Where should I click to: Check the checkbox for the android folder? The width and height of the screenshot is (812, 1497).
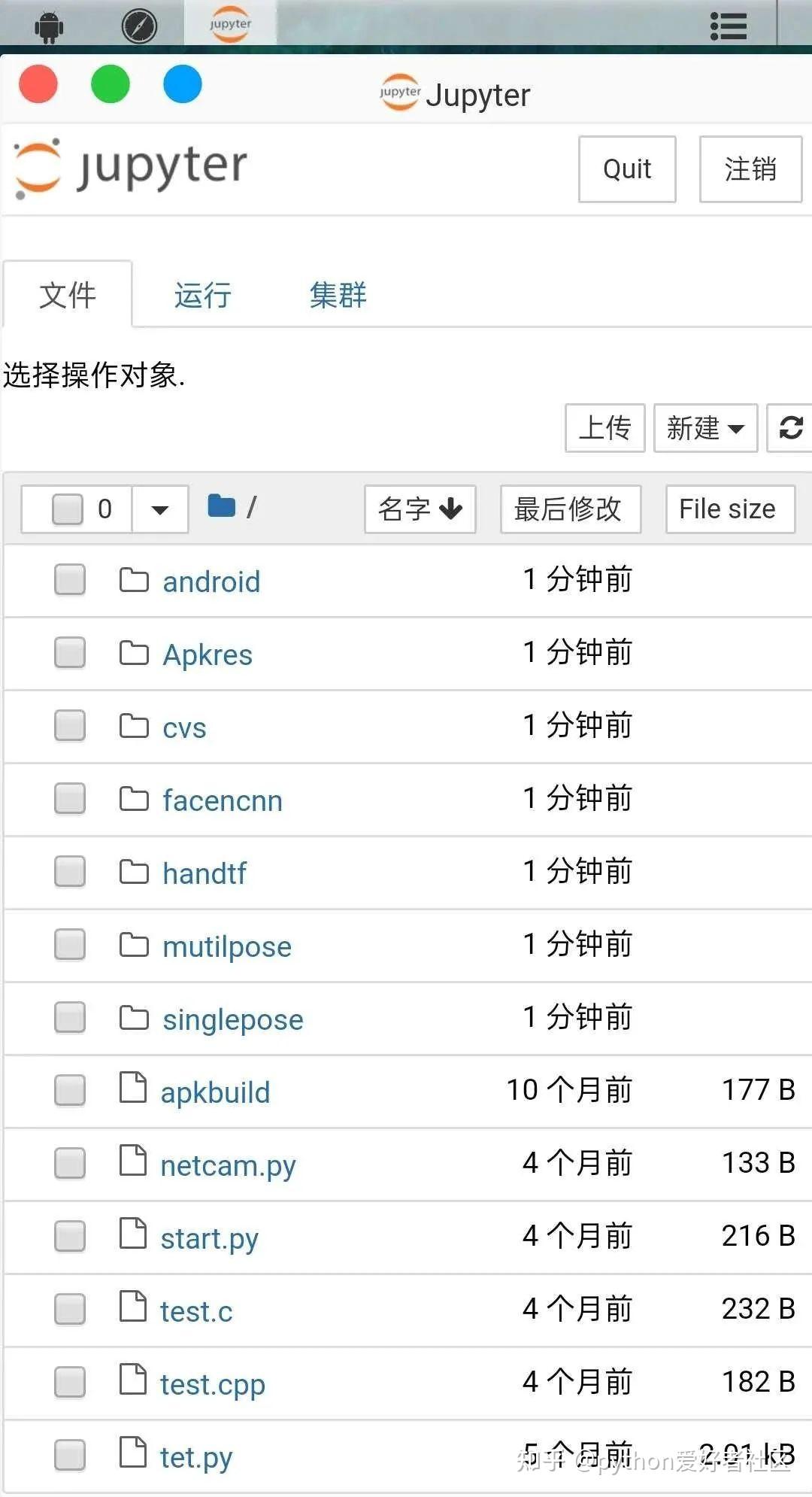(68, 580)
